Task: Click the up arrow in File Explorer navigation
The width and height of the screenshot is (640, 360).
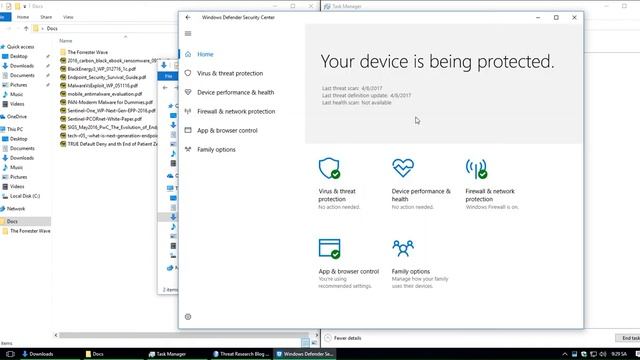Action: [x=26, y=29]
